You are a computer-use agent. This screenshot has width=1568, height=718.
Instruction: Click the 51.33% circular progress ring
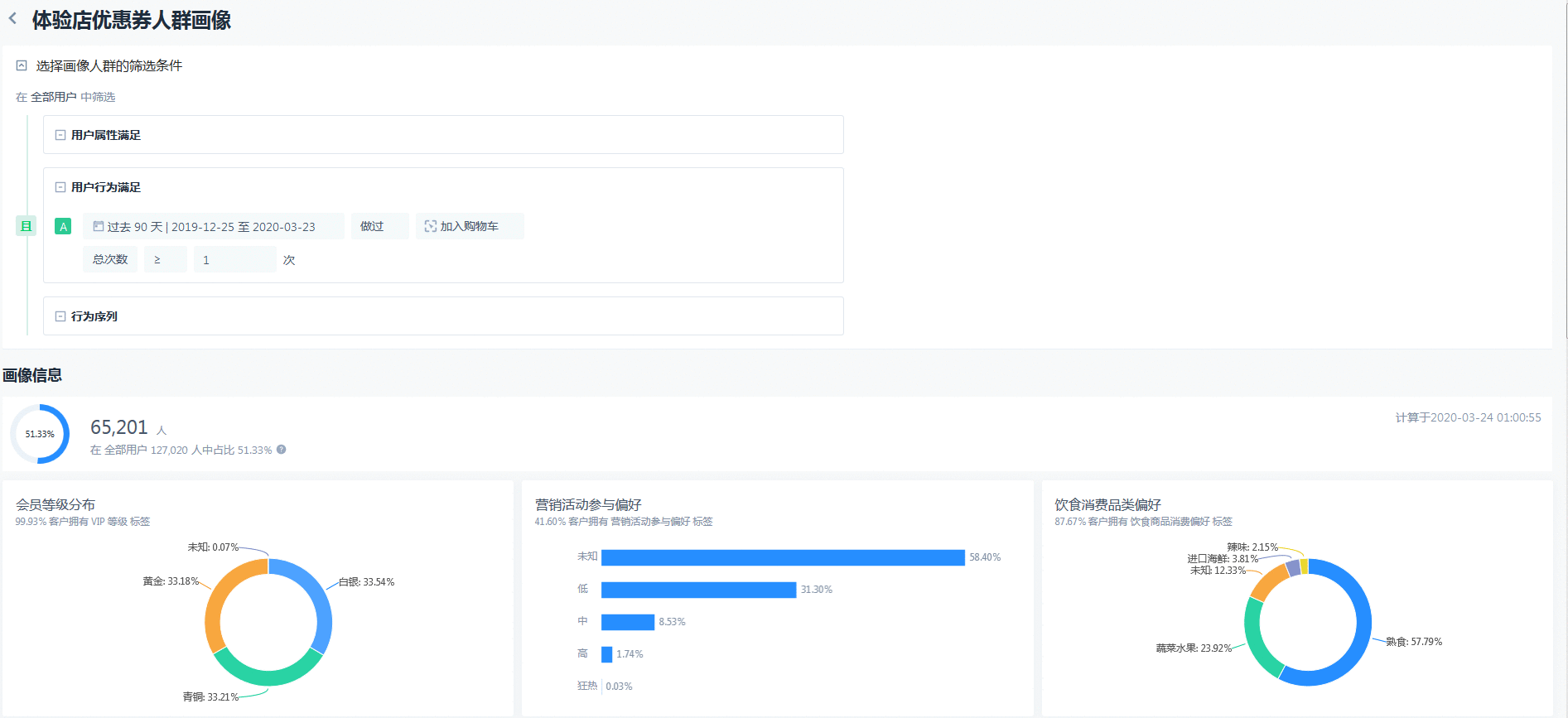[x=40, y=434]
